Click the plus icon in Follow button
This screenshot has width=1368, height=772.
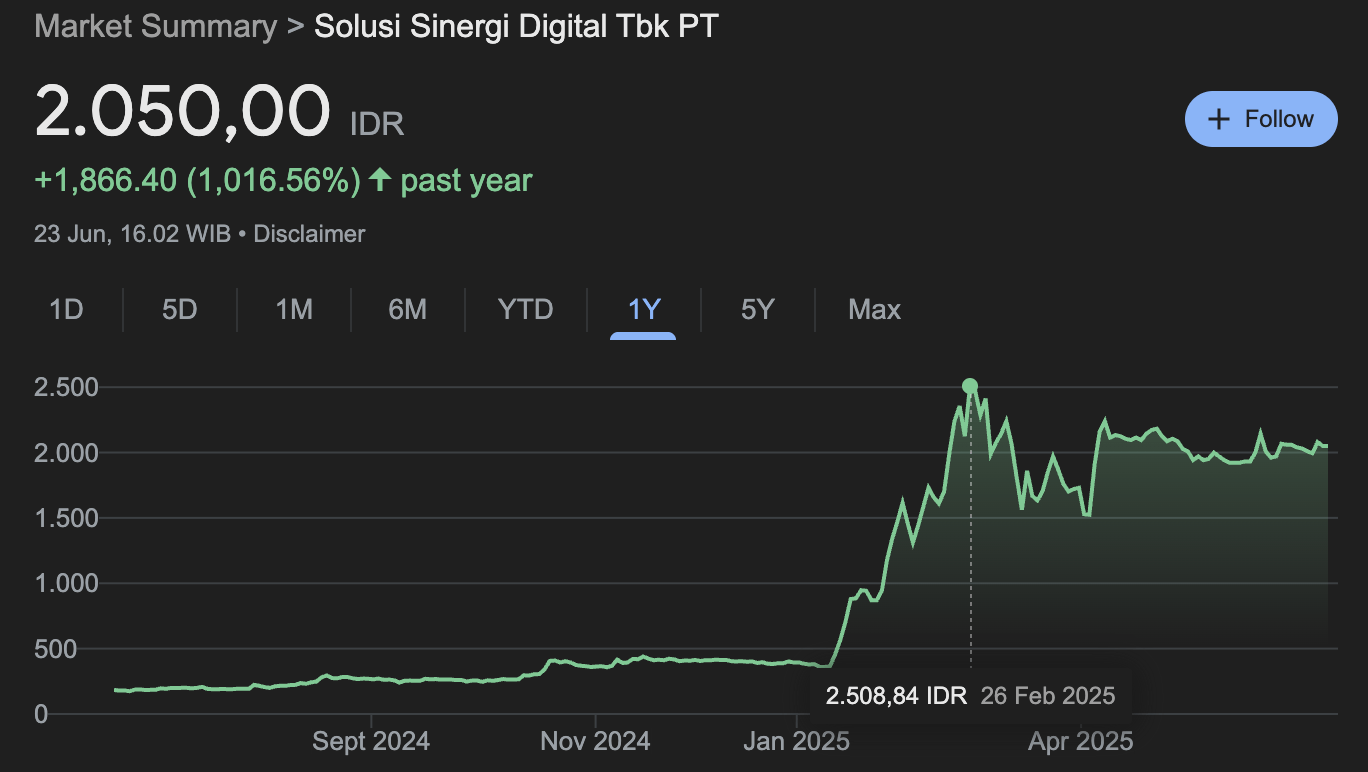point(1218,119)
